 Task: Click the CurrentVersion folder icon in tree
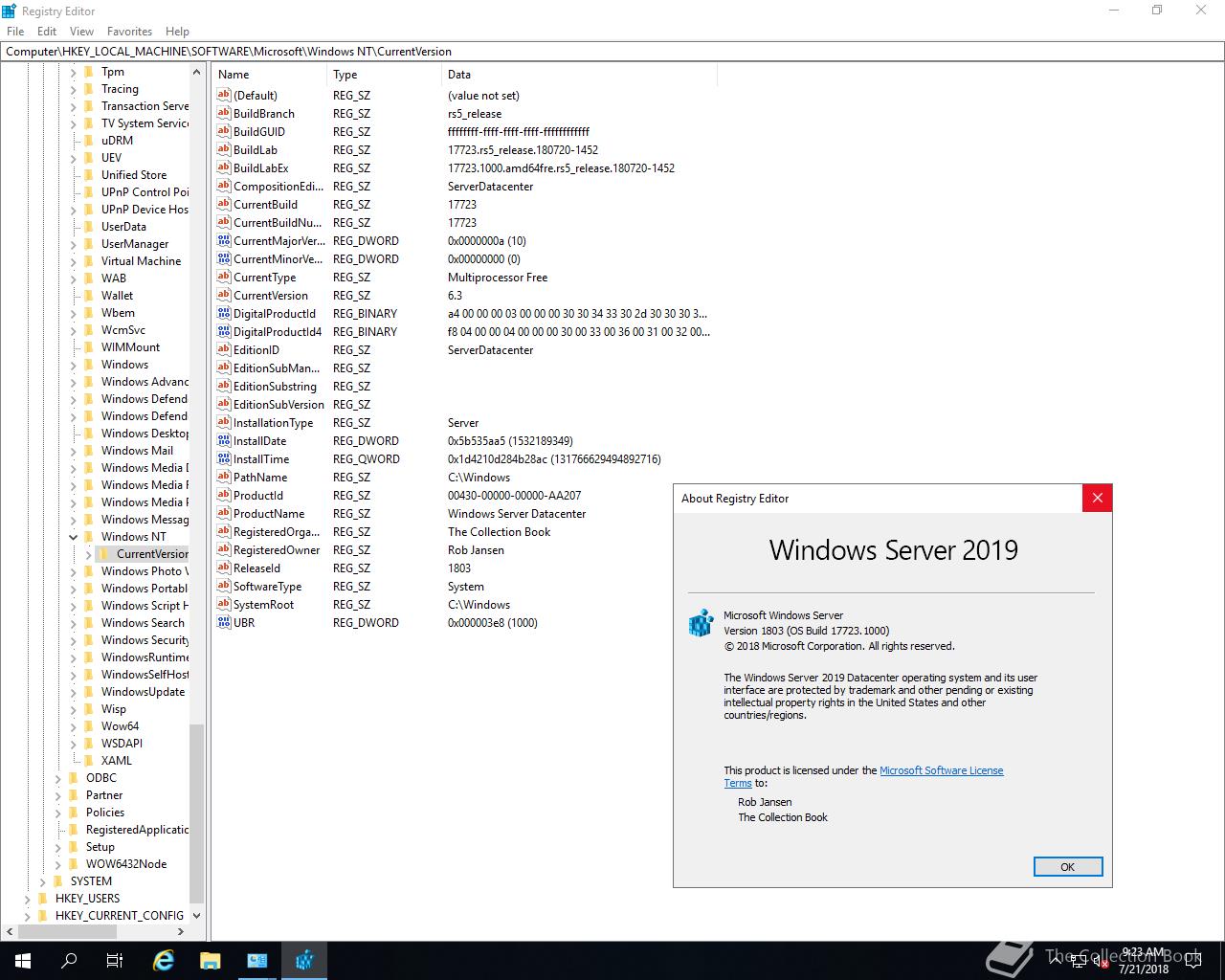click(104, 553)
